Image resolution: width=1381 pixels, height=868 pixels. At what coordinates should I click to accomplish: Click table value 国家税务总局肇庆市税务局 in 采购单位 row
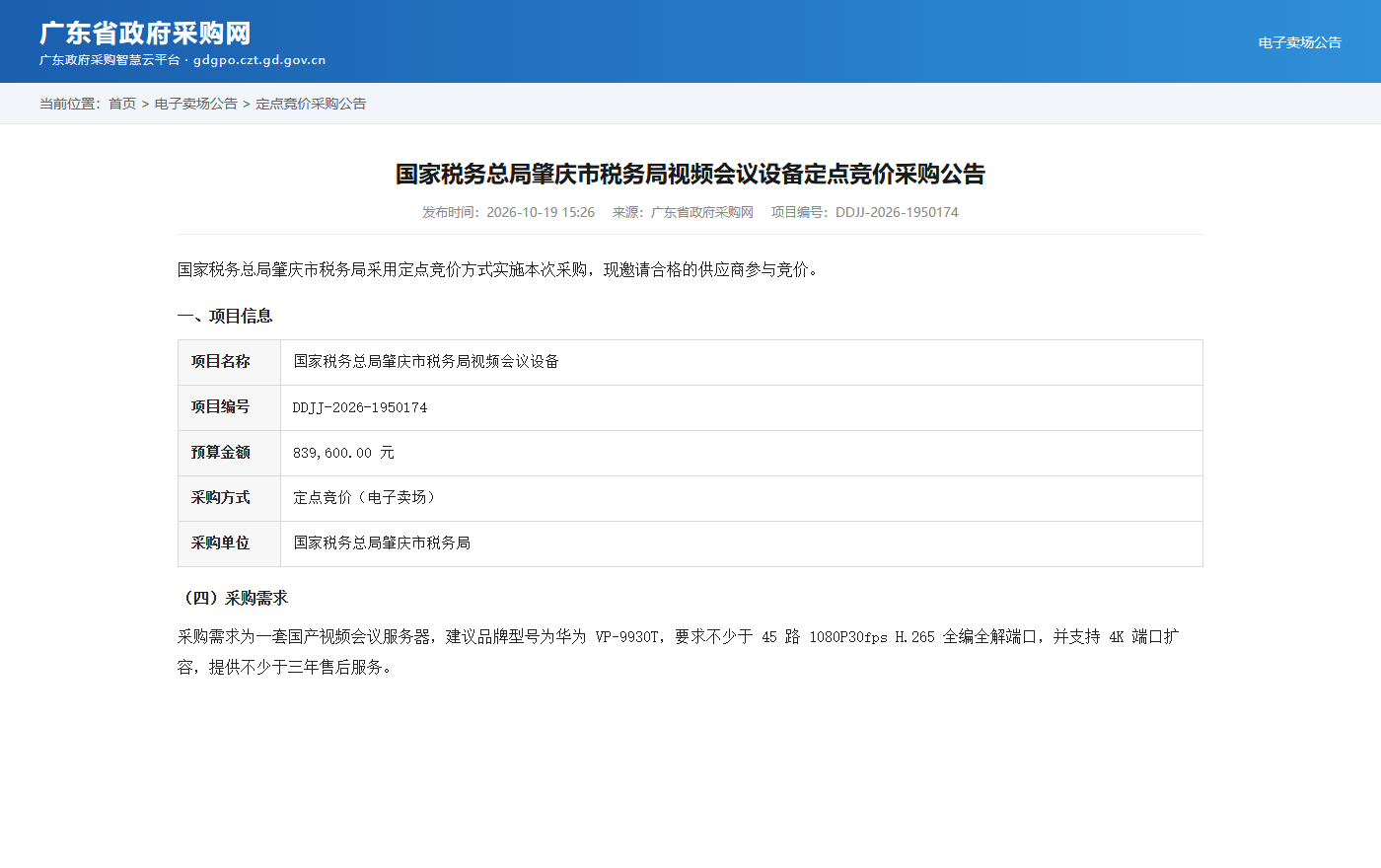pos(382,543)
